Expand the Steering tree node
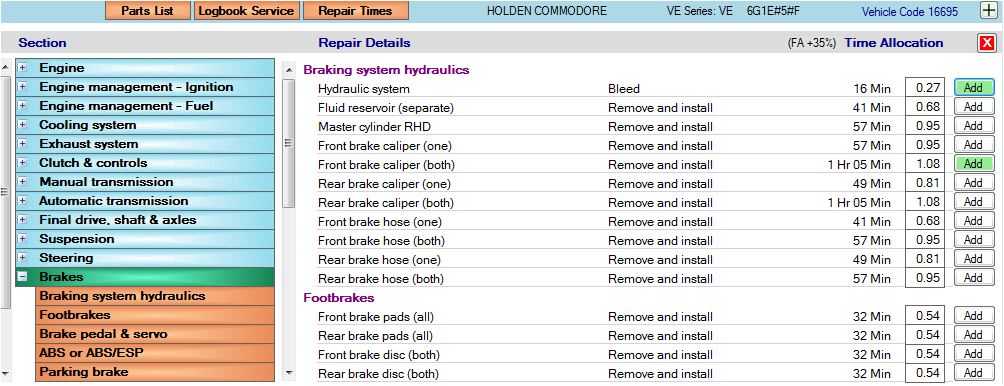This screenshot has width=1004, height=386. [22, 258]
